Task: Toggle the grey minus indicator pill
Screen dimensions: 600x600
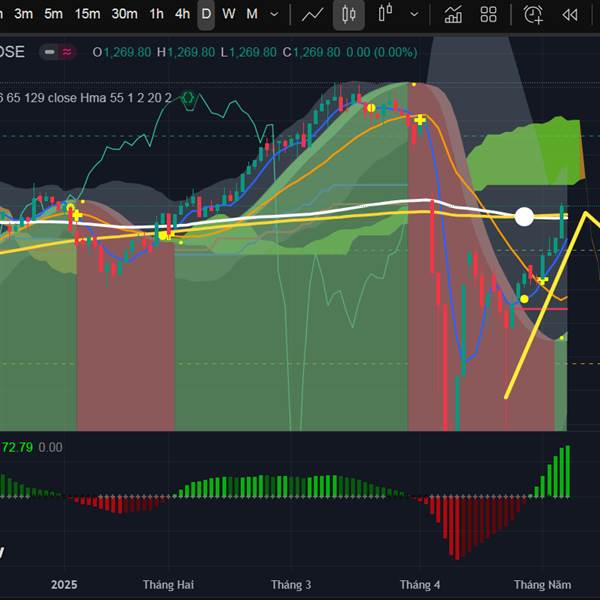Action: pos(49,52)
